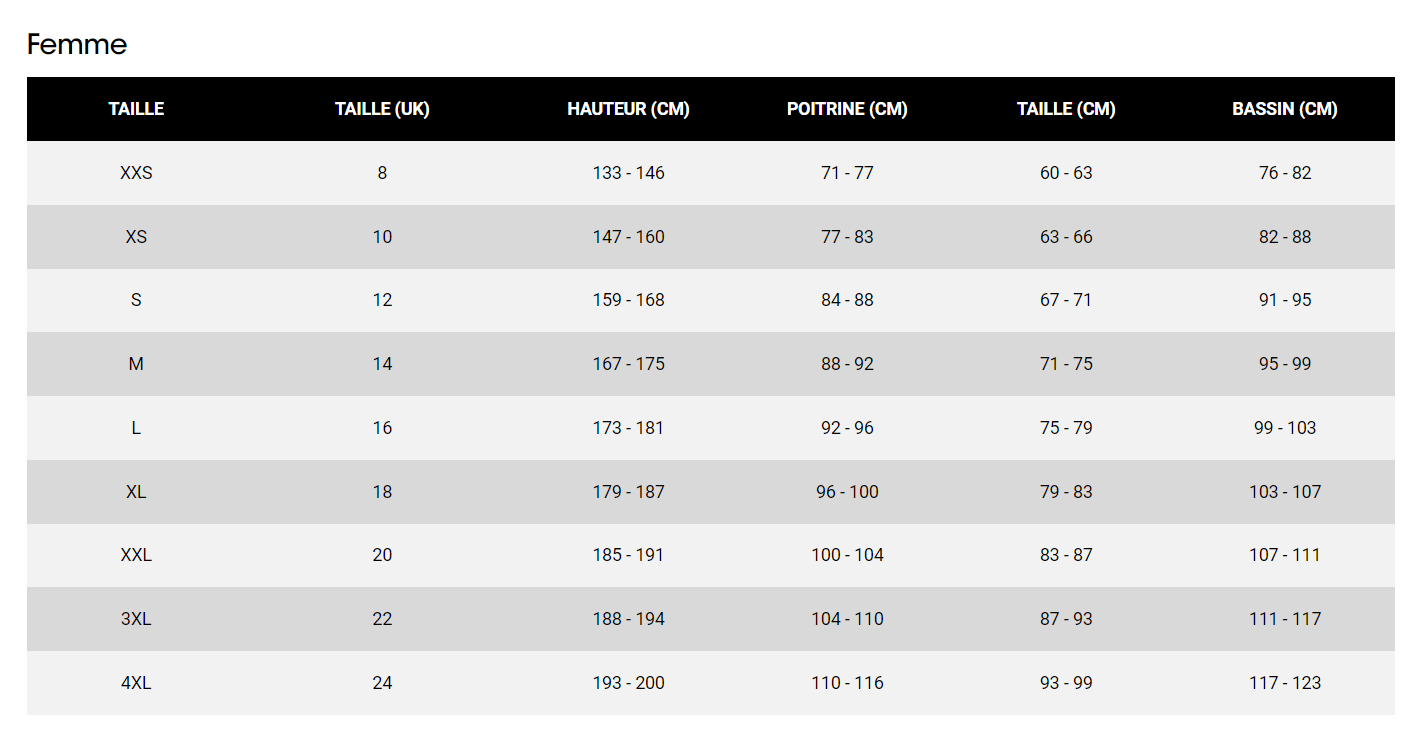Click chest range 92 - 96
Image resolution: width=1418 pixels, height=743 pixels.
pyautogui.click(x=847, y=428)
